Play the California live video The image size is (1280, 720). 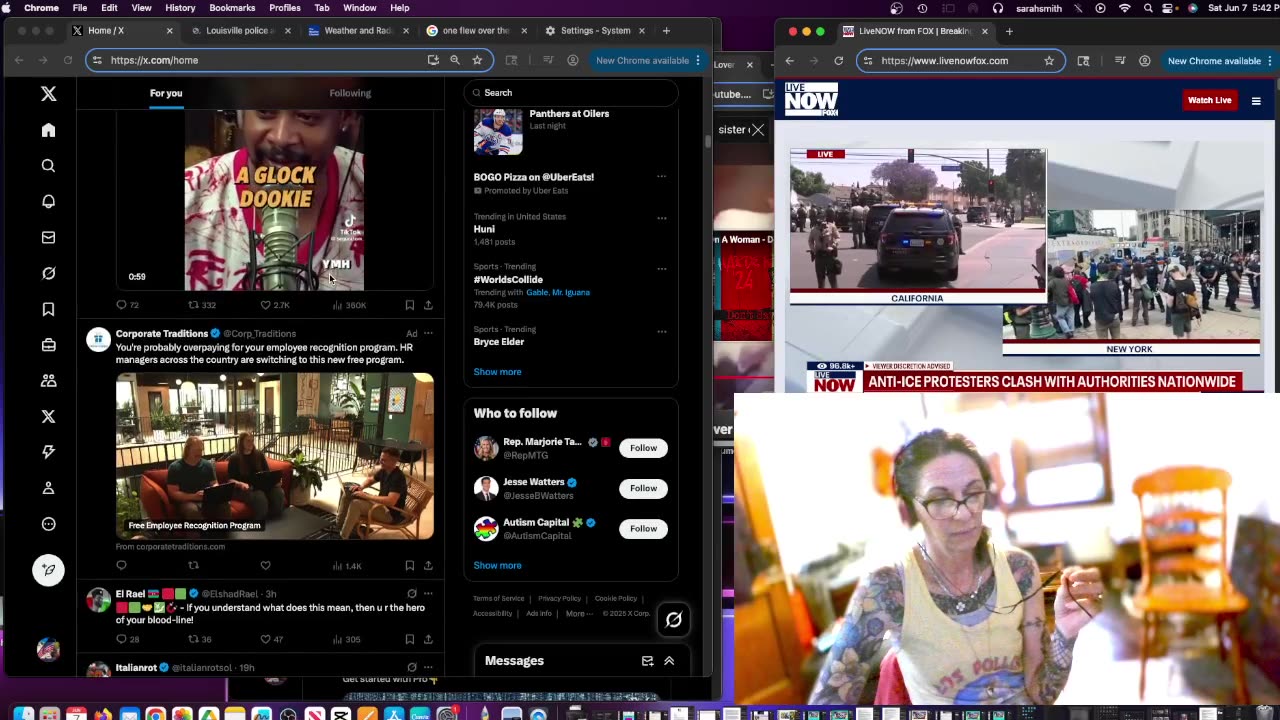pyautogui.click(x=918, y=221)
